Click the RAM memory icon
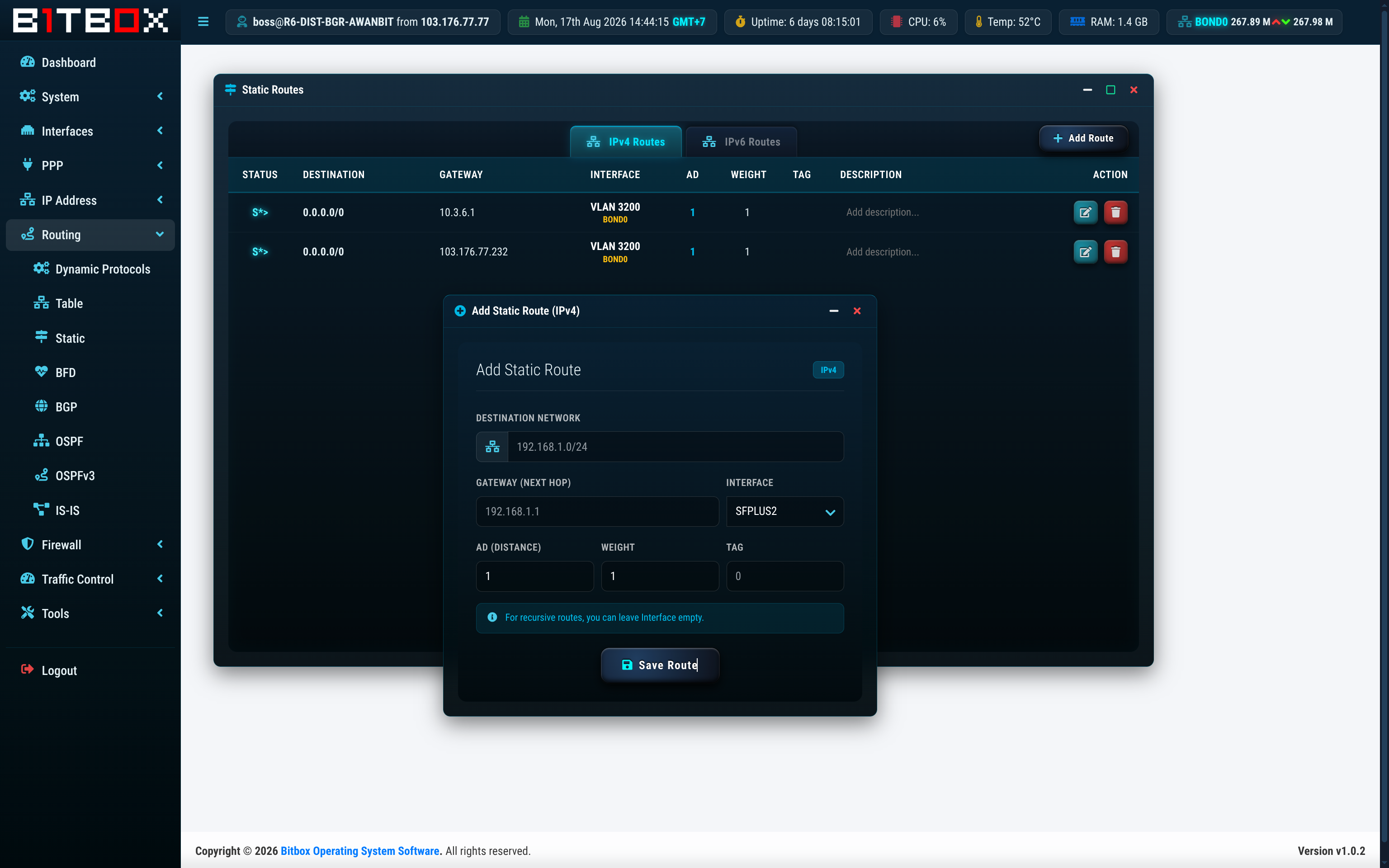This screenshot has width=1389, height=868. tap(1077, 22)
